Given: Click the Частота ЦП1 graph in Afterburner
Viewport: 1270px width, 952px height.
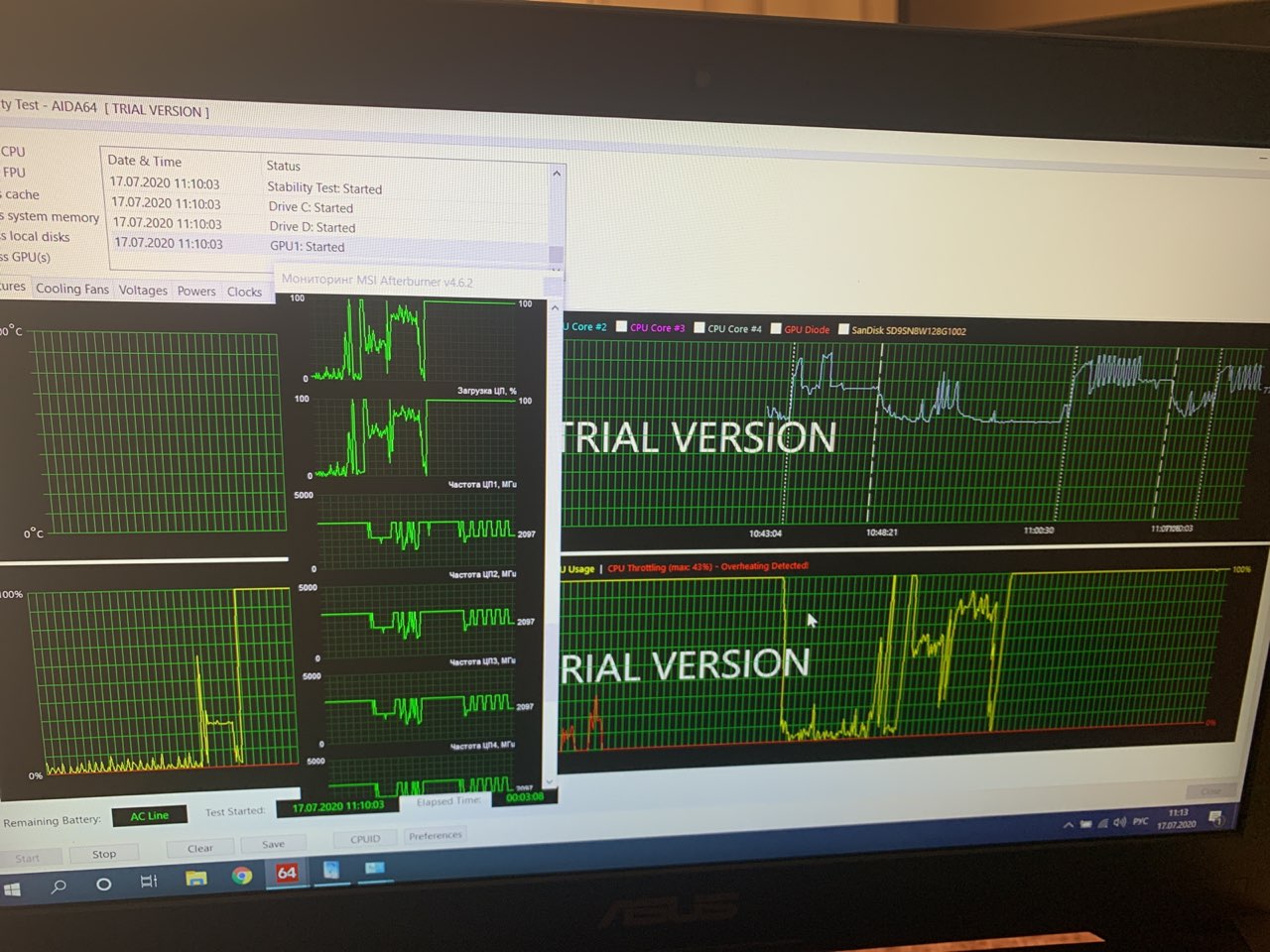Looking at the screenshot, I should [416, 532].
